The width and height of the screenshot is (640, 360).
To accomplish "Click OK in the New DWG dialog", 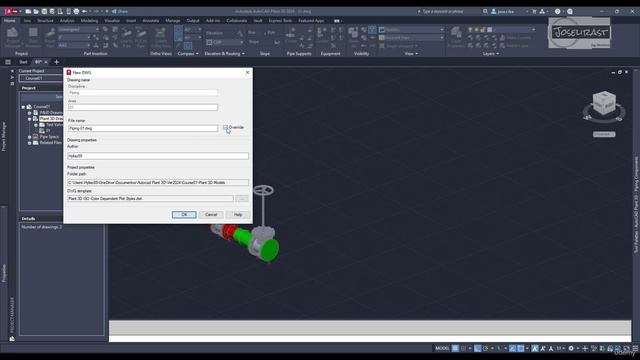I will (x=184, y=214).
